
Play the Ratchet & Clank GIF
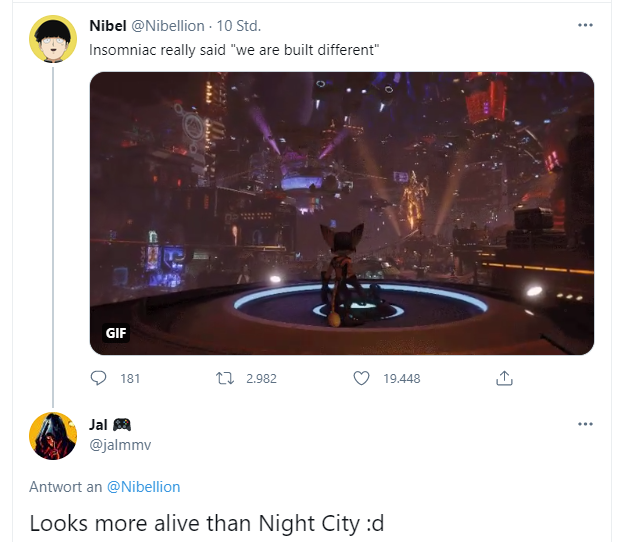pyautogui.click(x=342, y=213)
